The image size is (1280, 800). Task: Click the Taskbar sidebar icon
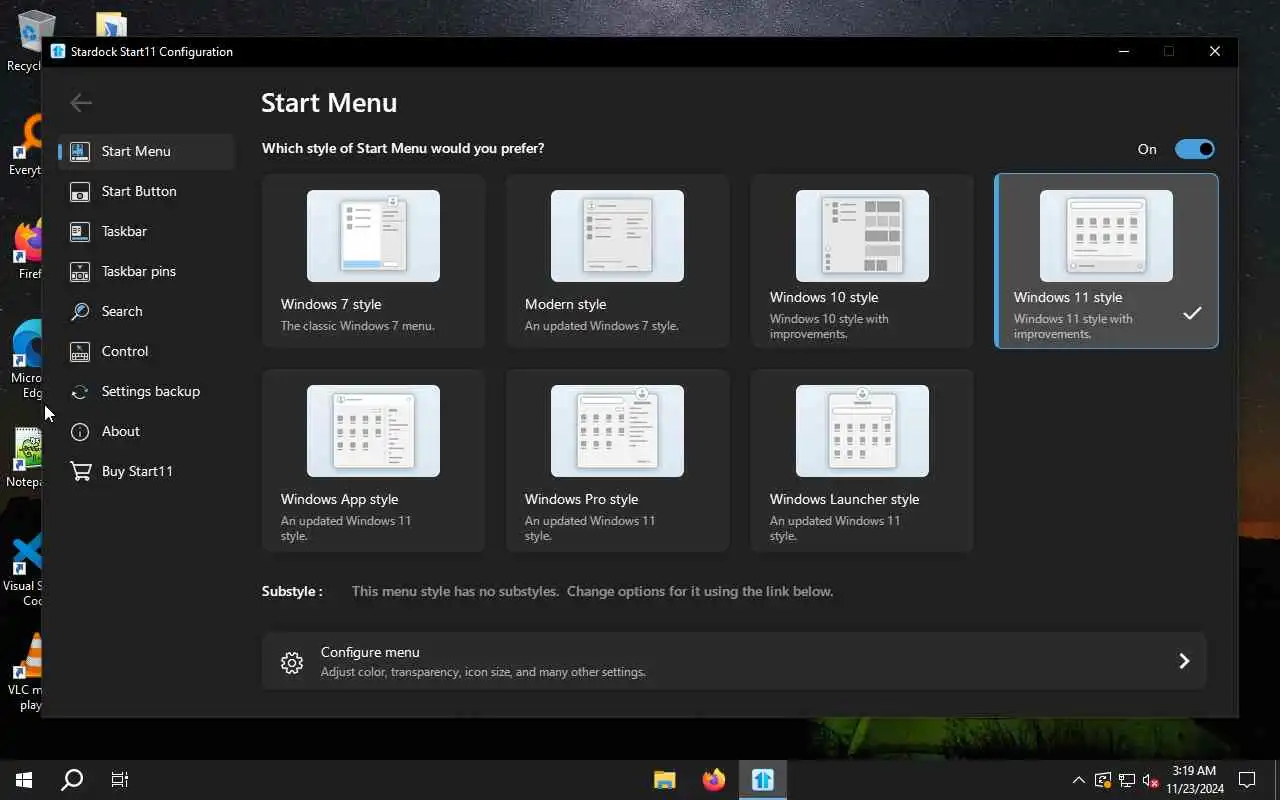[x=80, y=231]
